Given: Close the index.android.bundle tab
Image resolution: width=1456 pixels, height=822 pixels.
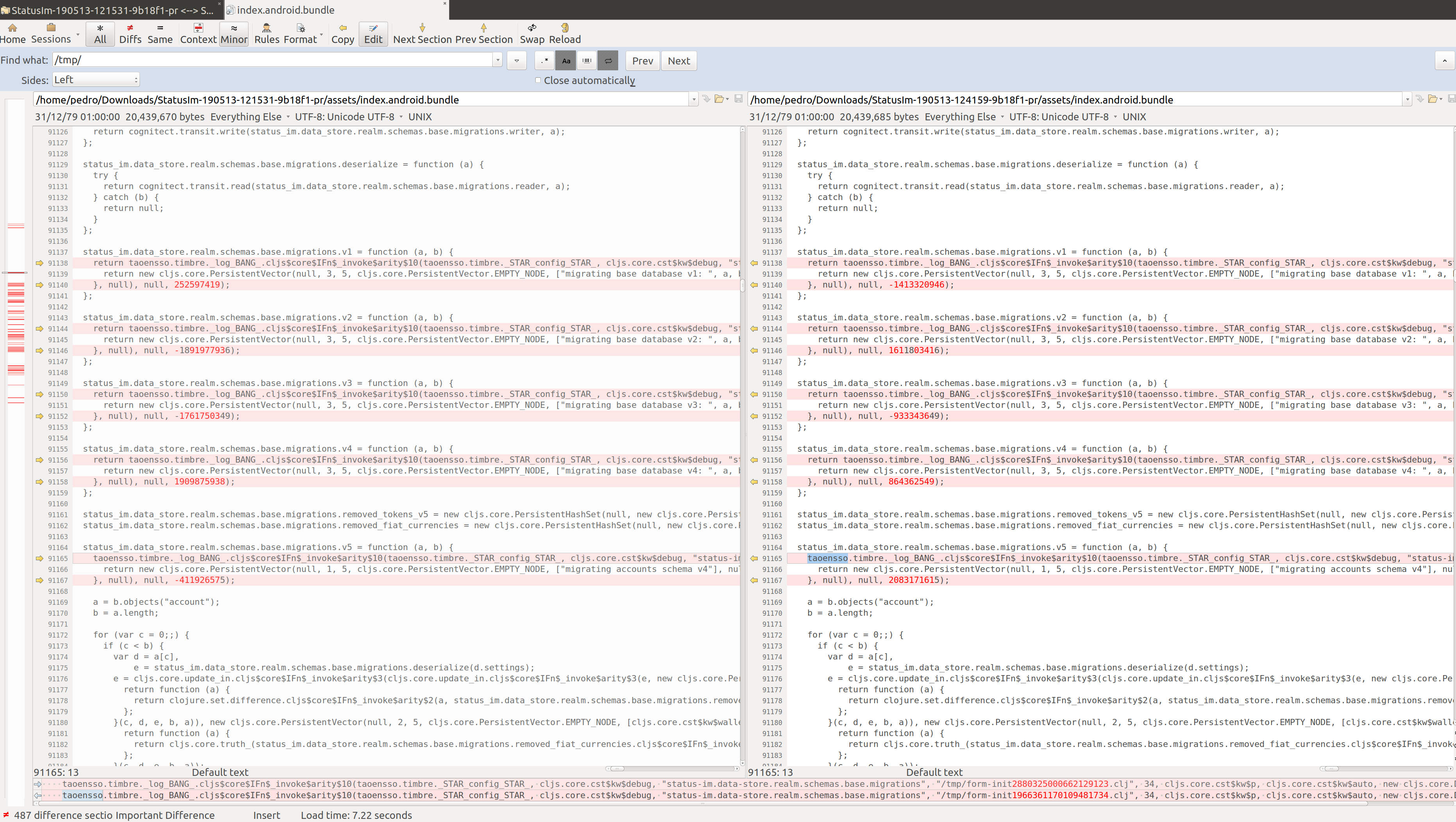Looking at the screenshot, I should [x=444, y=4].
